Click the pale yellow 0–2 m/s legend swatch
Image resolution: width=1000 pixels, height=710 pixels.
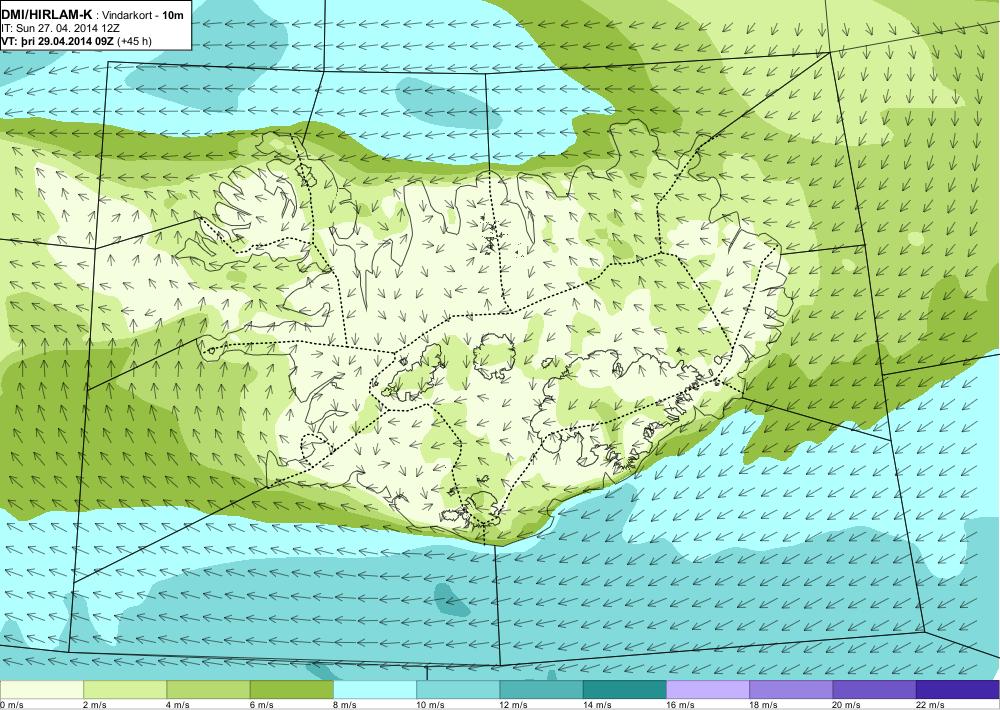pyautogui.click(x=41, y=690)
